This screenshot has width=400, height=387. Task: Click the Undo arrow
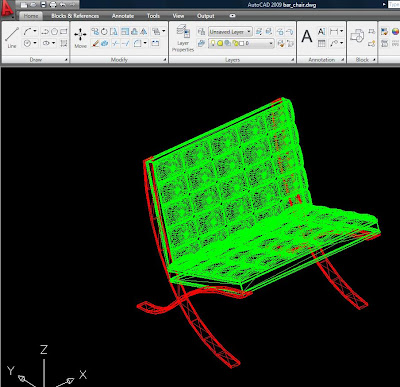click(x=62, y=5)
